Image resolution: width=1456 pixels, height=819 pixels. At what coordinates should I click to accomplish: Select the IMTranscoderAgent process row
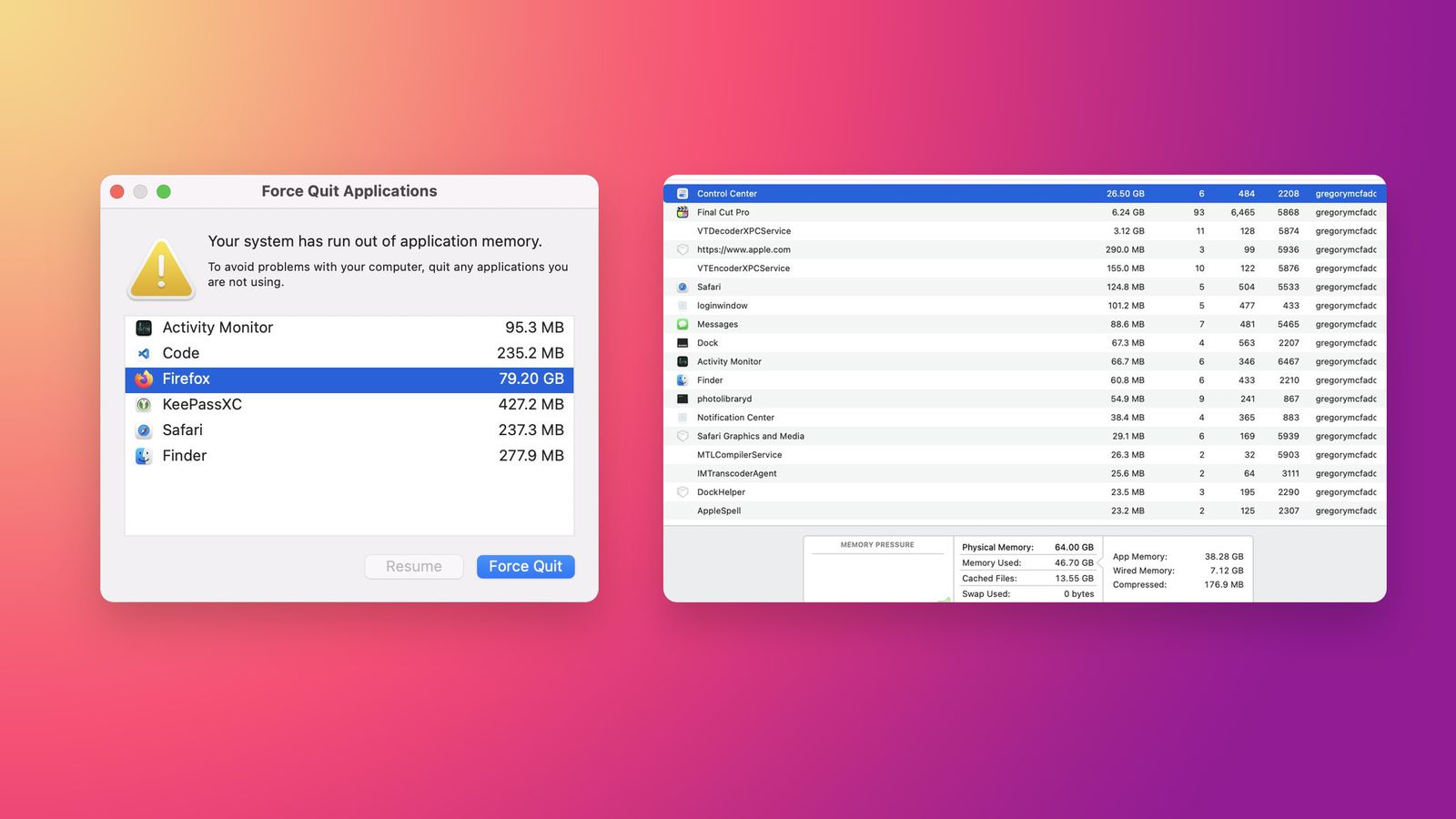(x=1025, y=473)
